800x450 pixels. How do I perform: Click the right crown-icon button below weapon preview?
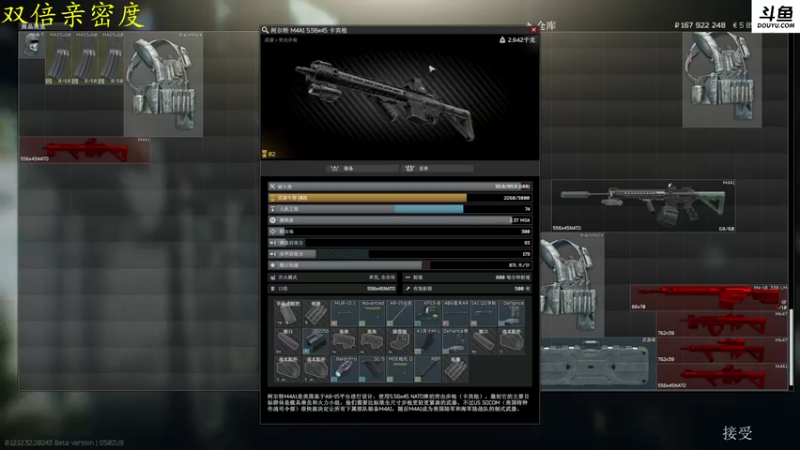437,168
